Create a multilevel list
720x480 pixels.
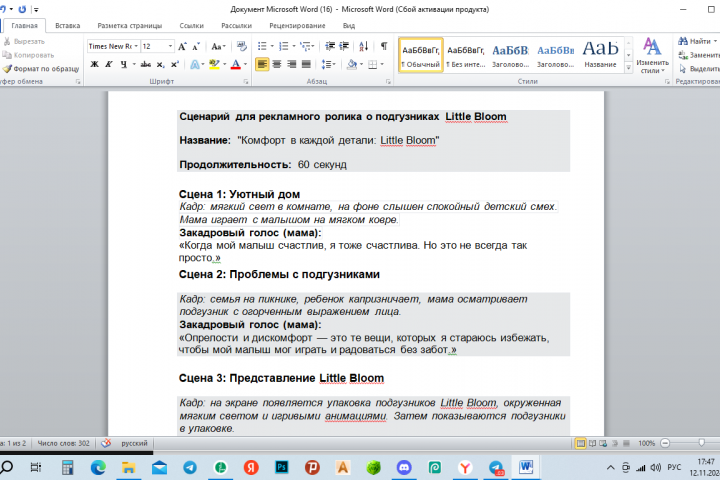(304, 46)
